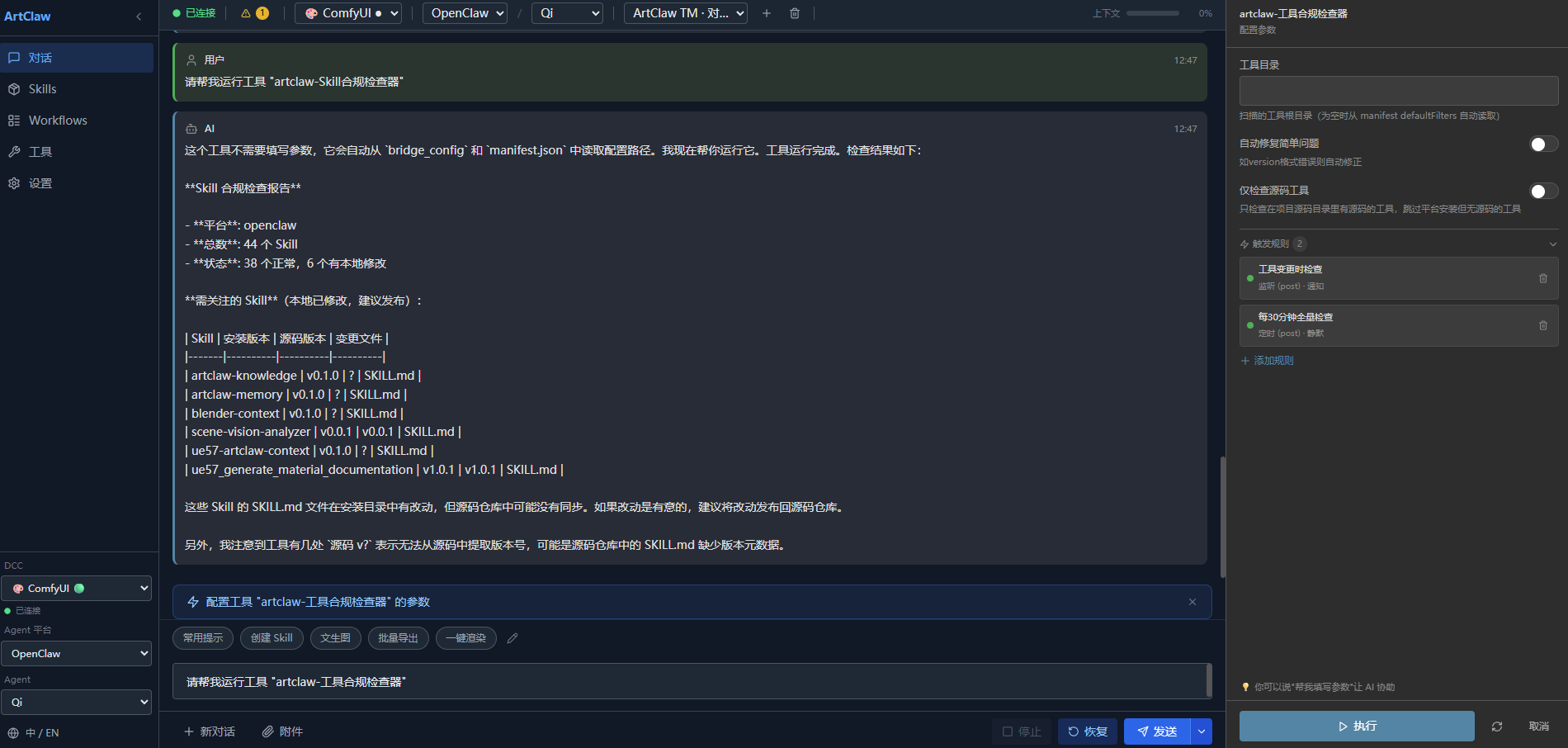Open the ComfyUI dropdown in top bar
The image size is (1568, 748).
coord(348,13)
